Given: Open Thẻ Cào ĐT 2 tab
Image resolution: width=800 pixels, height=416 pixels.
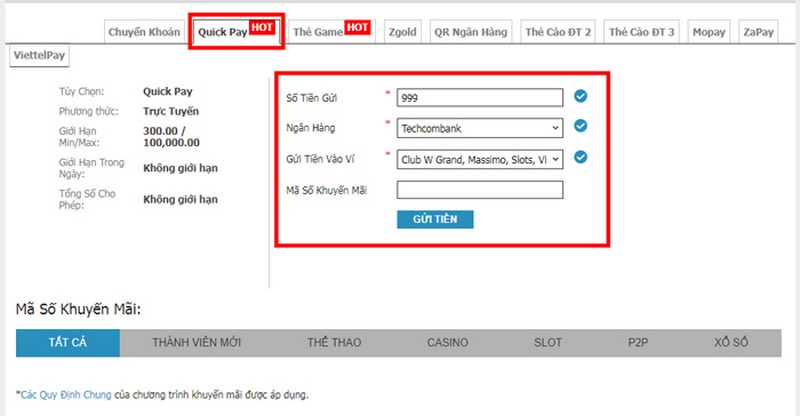Looking at the screenshot, I should 558,32.
